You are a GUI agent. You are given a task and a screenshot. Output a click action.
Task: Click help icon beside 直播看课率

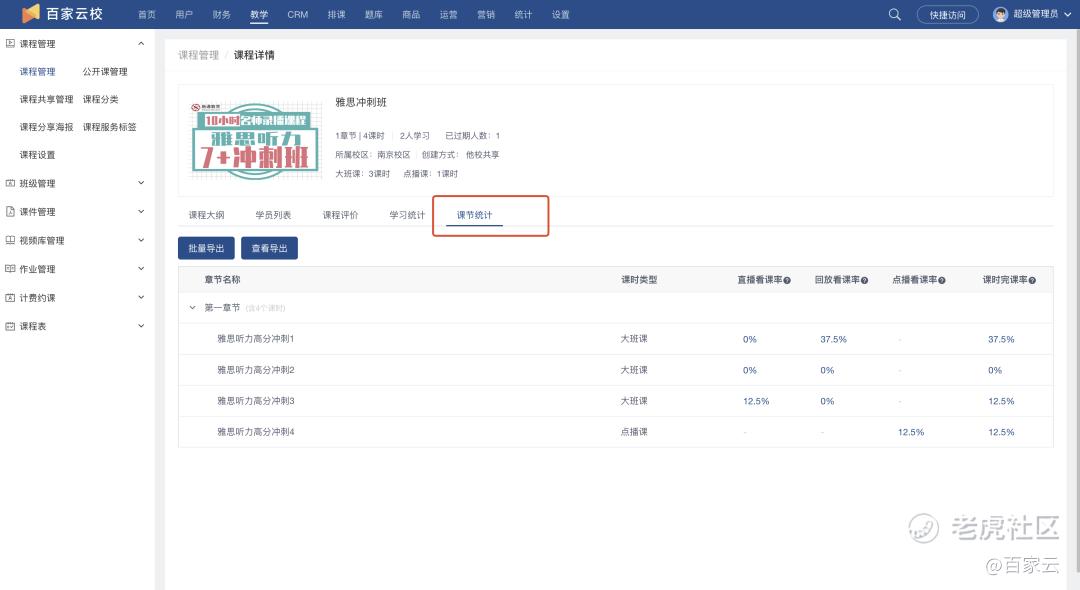787,280
